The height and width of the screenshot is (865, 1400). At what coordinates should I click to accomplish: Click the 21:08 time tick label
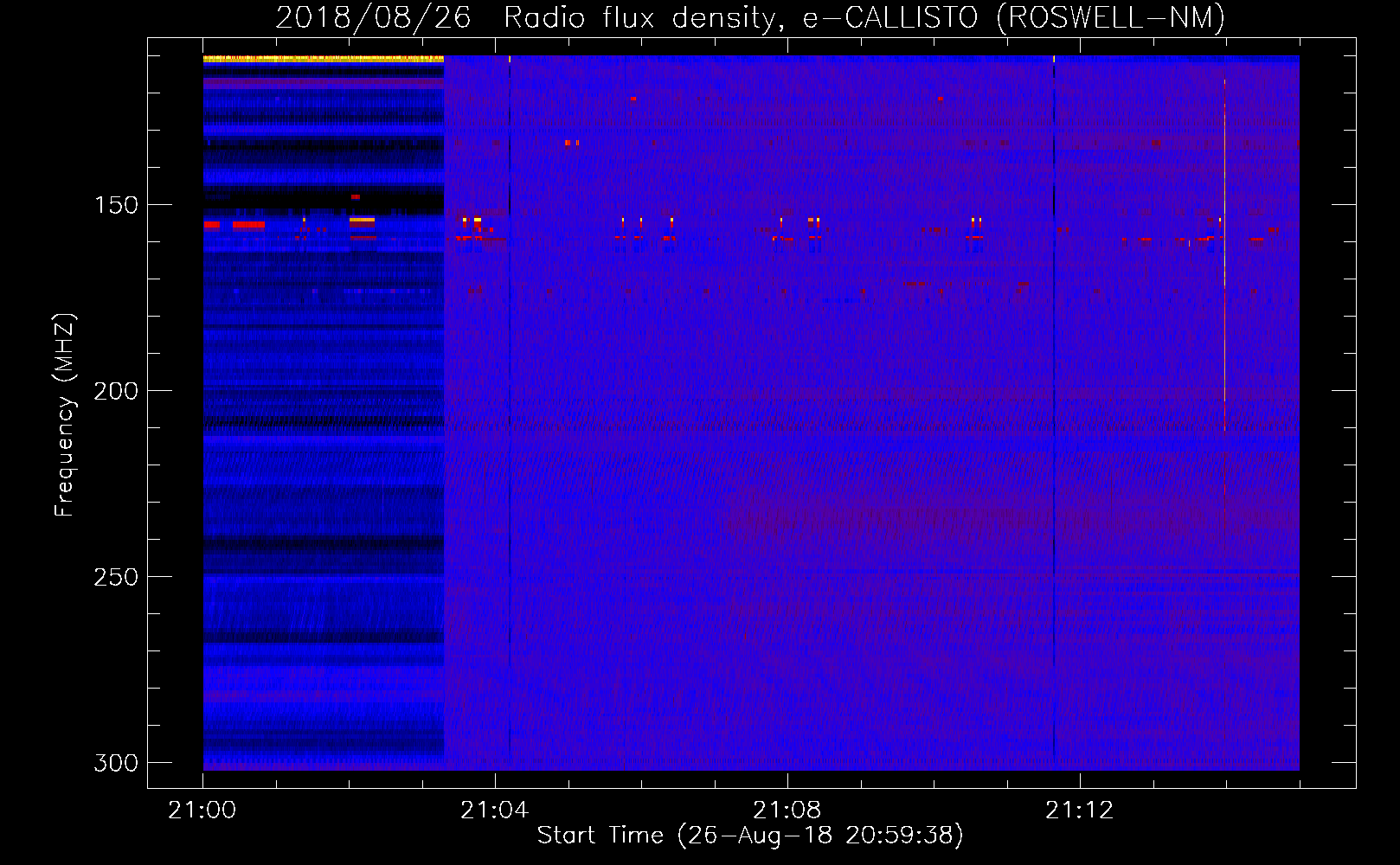pos(787,811)
